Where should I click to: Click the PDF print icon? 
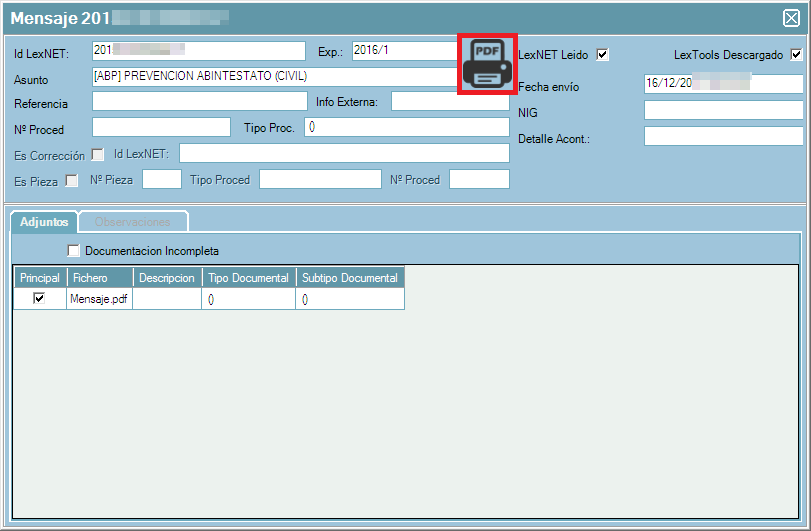(x=486, y=65)
